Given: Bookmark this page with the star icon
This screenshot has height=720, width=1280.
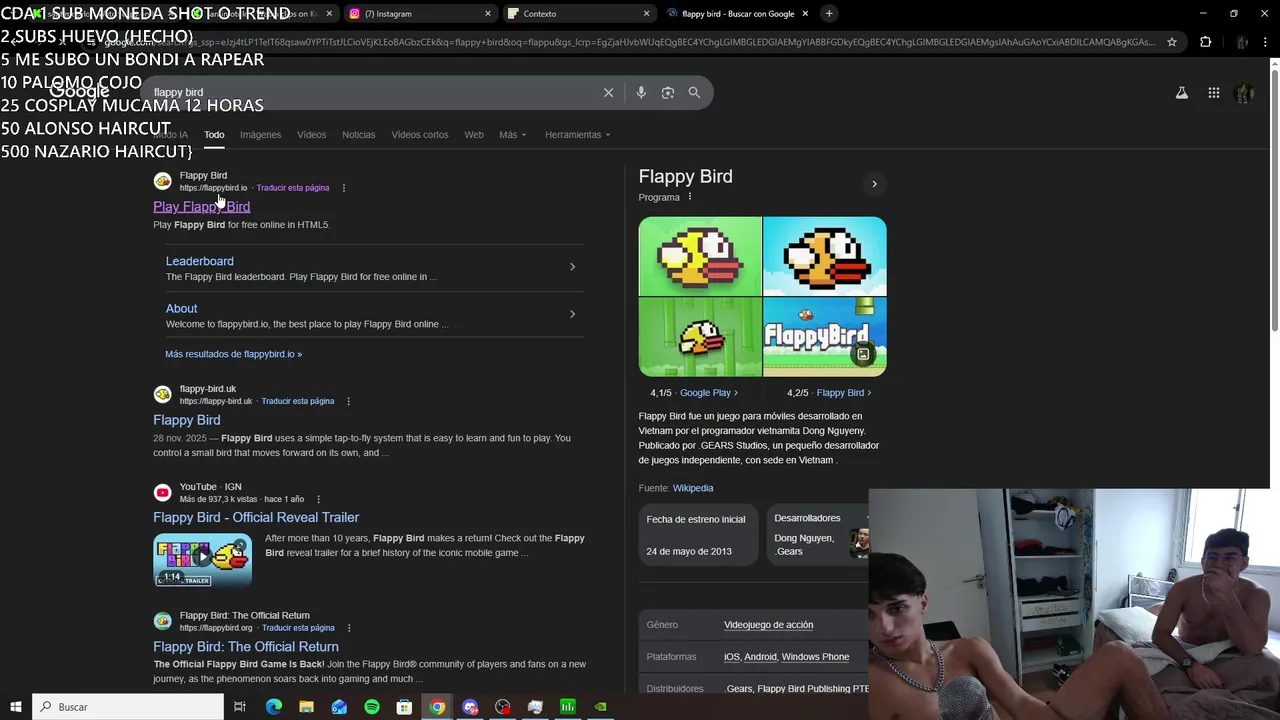Looking at the screenshot, I should (1172, 42).
